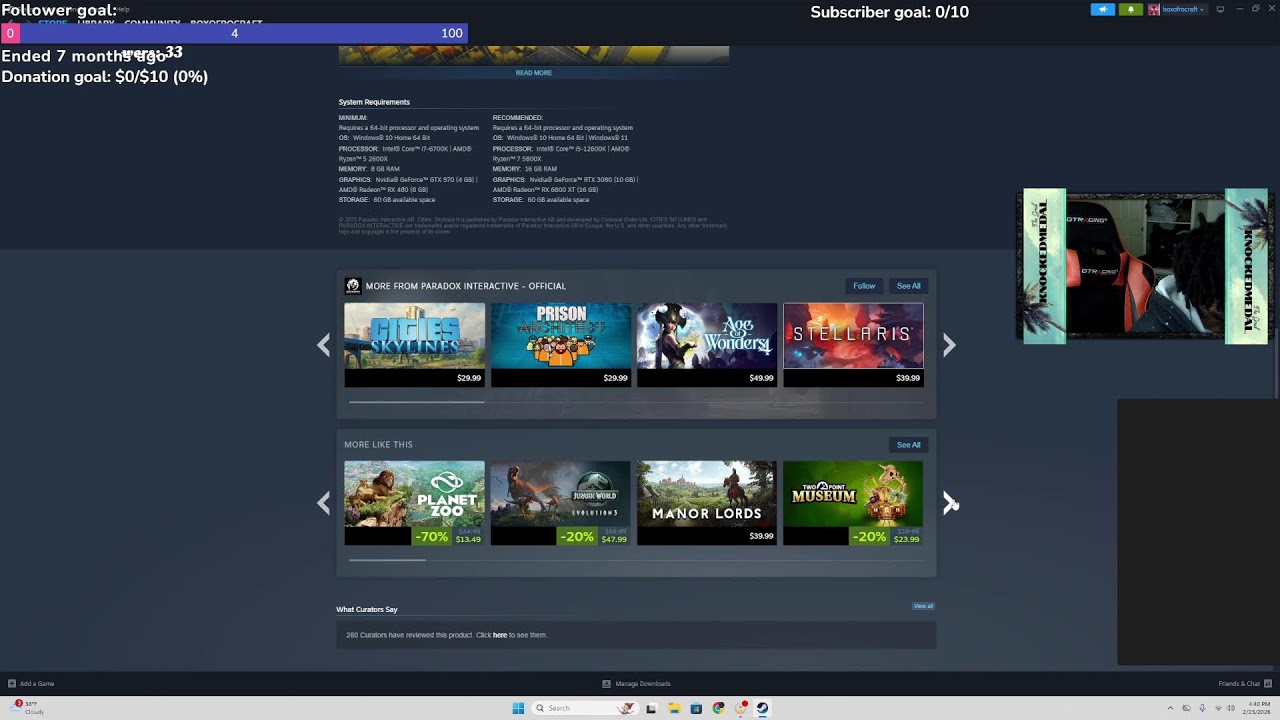Open the clock showing 4:40 PM
Viewport: 1280px width, 720px height.
pyautogui.click(x=1256, y=708)
